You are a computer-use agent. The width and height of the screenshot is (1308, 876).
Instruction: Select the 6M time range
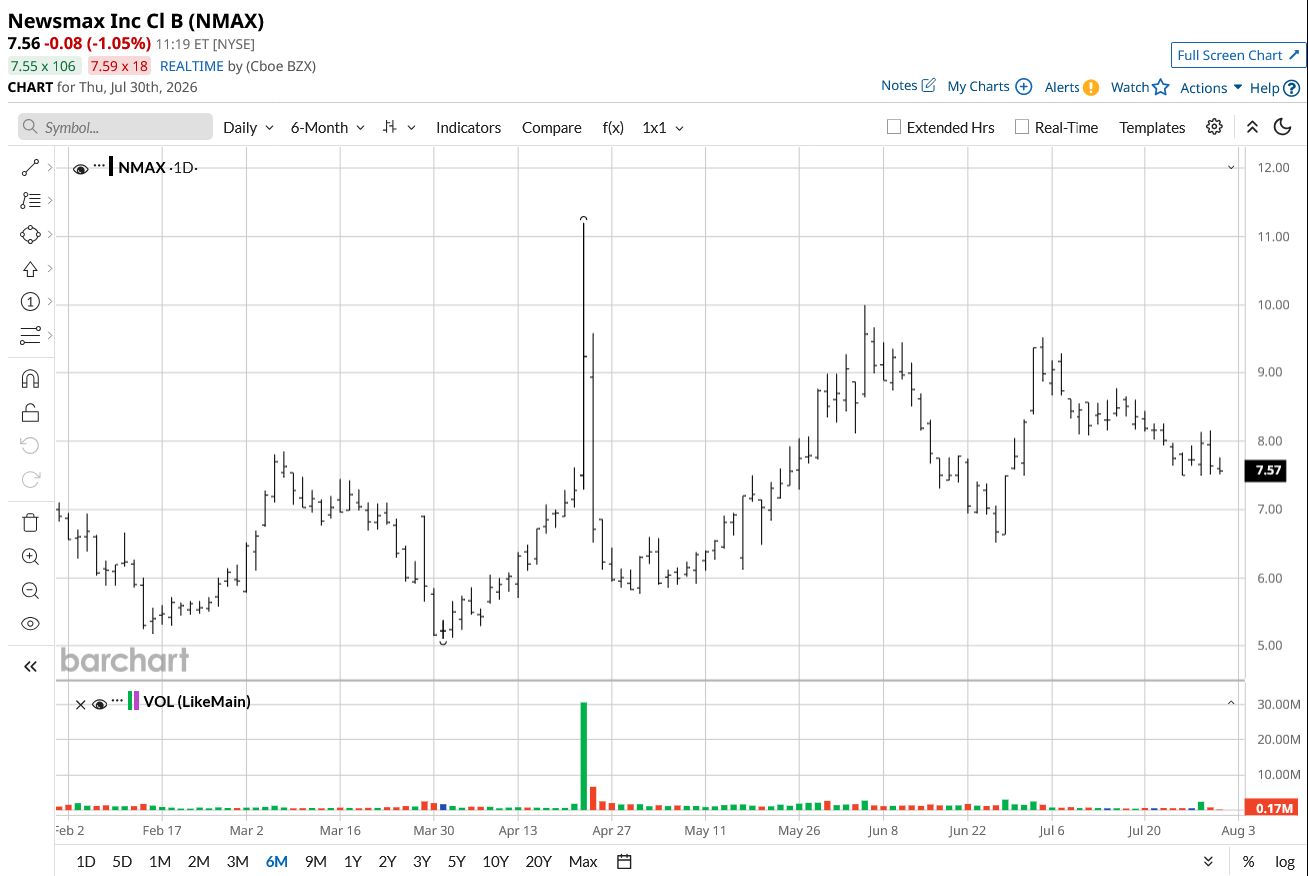point(276,861)
